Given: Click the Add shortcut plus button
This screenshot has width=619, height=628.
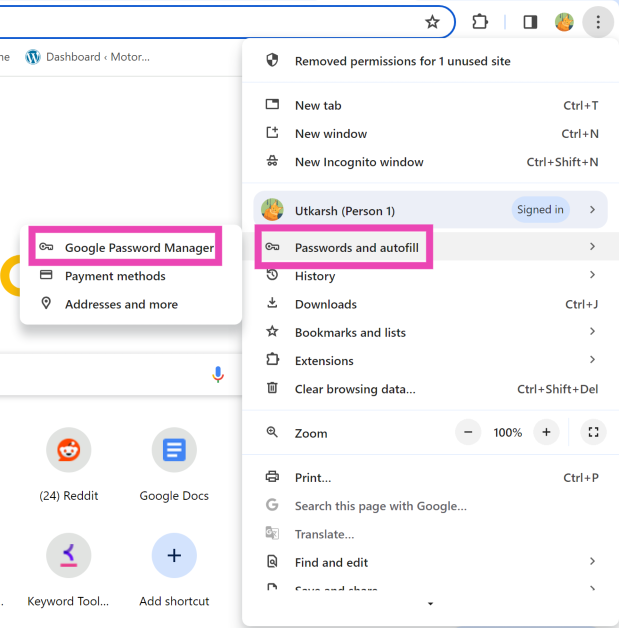Looking at the screenshot, I should pyautogui.click(x=174, y=556).
